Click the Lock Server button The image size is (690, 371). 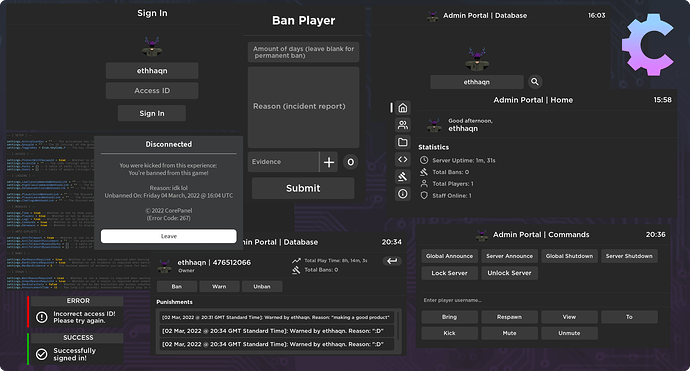(x=449, y=273)
